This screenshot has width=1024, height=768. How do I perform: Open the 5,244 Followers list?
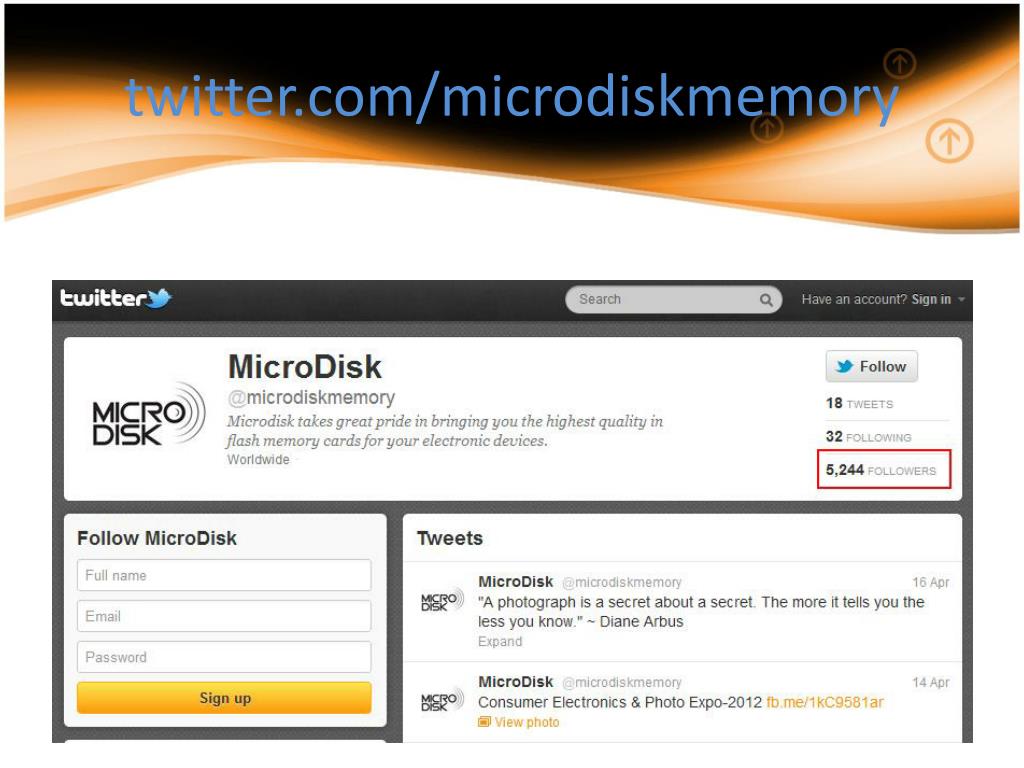(x=881, y=470)
